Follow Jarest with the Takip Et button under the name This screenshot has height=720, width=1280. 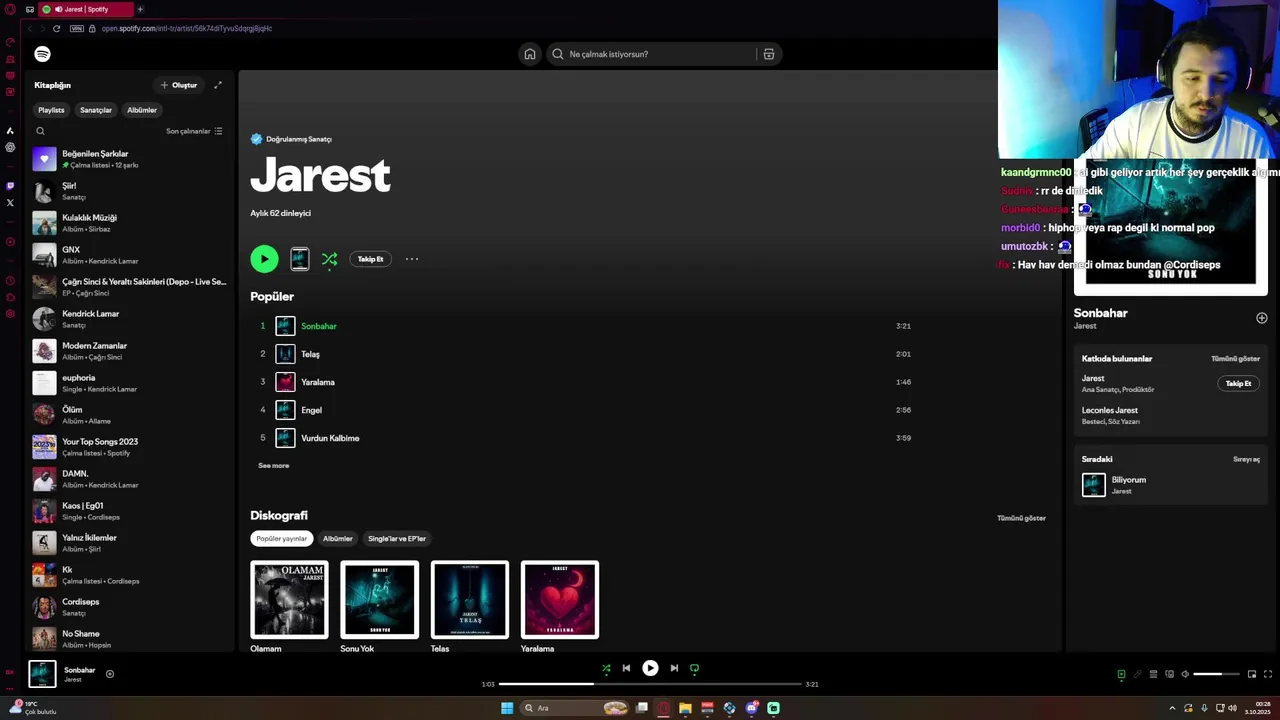pos(371,259)
